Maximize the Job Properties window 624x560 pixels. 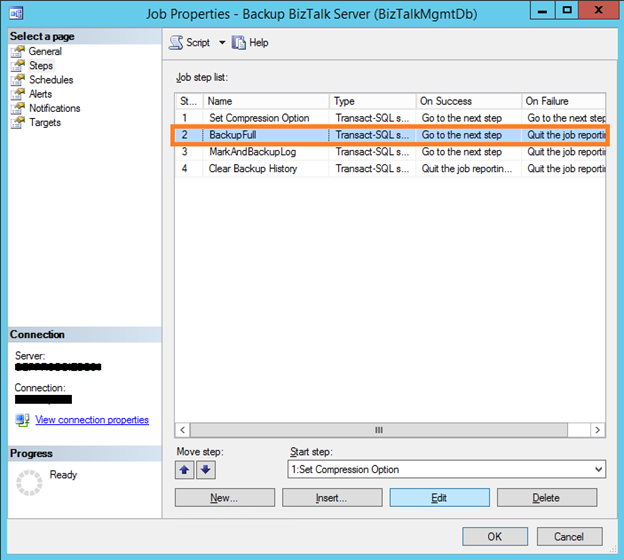[567, 10]
